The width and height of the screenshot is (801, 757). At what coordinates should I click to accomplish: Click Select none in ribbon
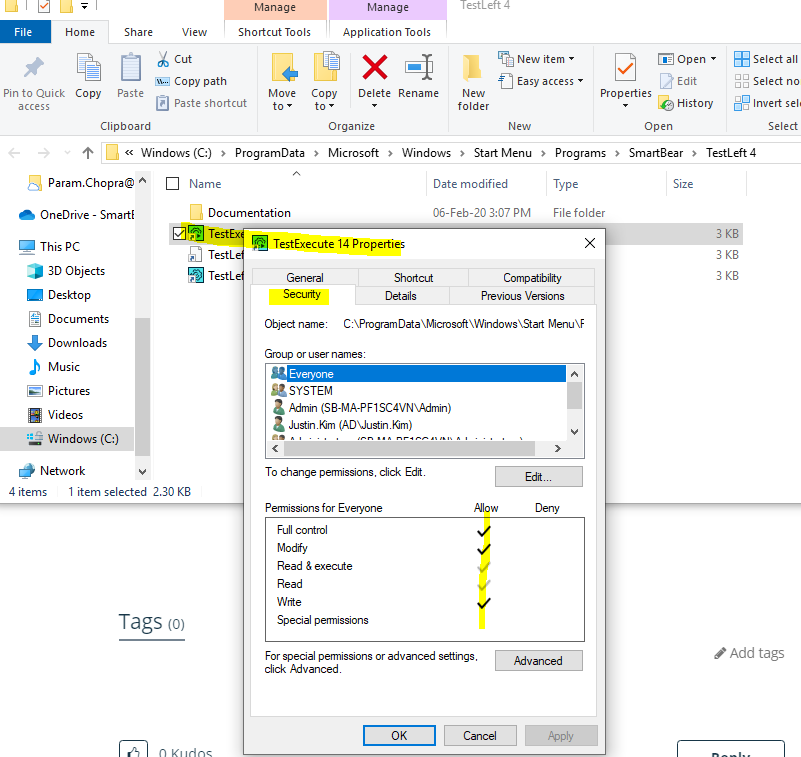(766, 81)
